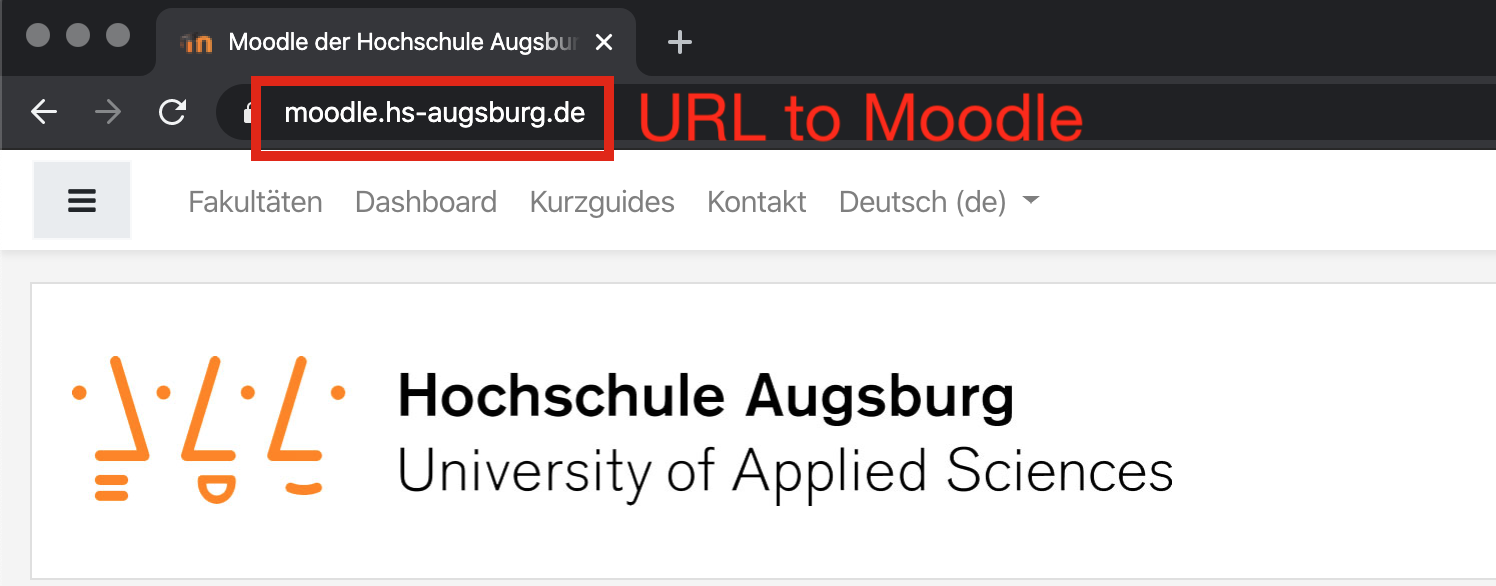Click inside the address bar showing moodle.hs-augsburg.de
This screenshot has height=586, width=1496.
432,113
